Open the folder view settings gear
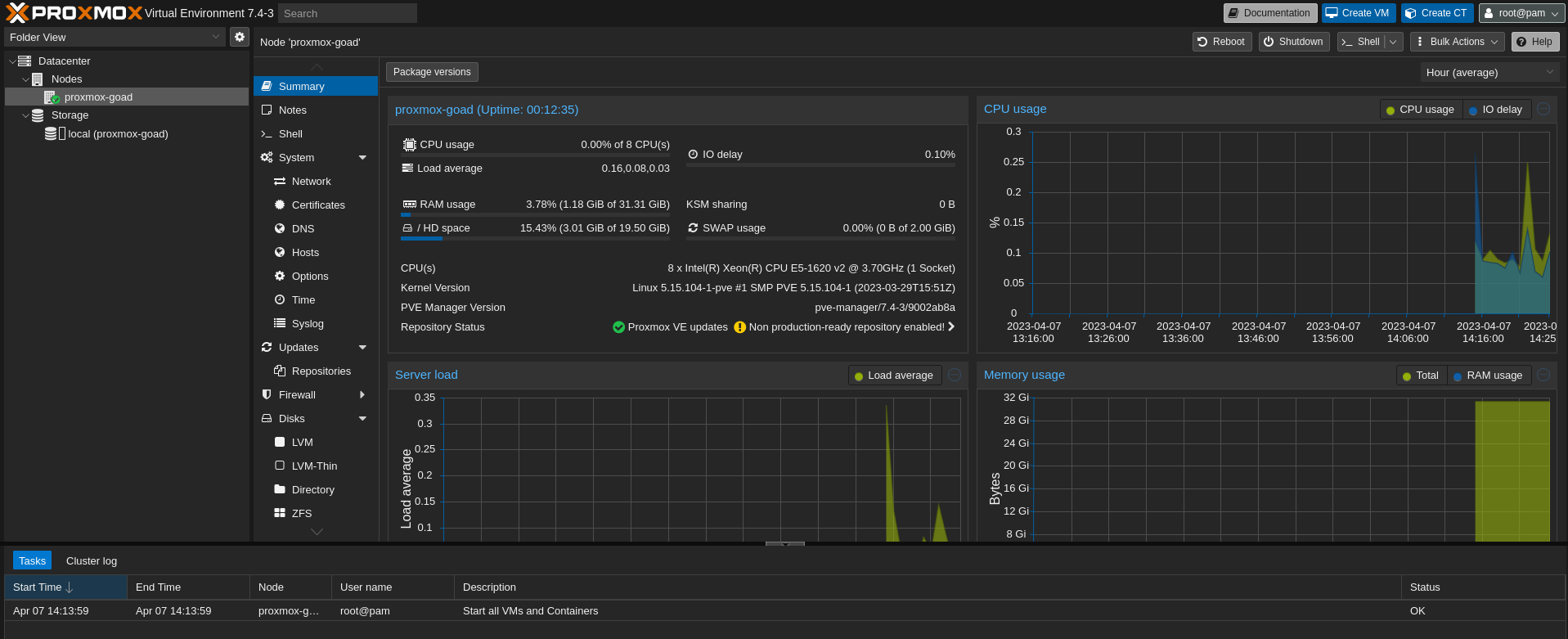Screen dimensions: 1568x639 [x=240, y=37]
